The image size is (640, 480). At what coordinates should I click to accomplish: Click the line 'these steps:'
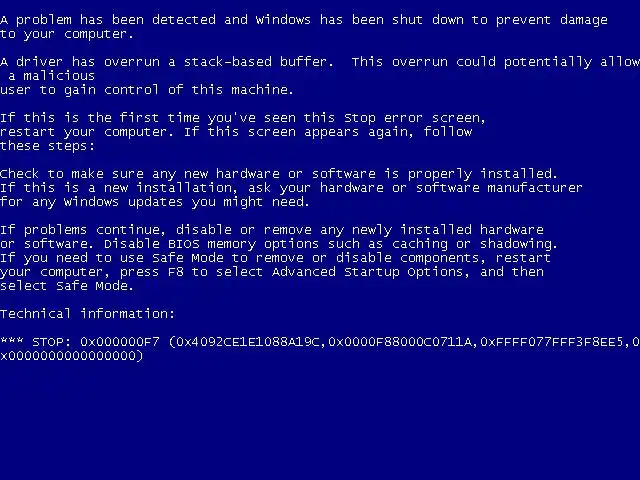point(47,146)
